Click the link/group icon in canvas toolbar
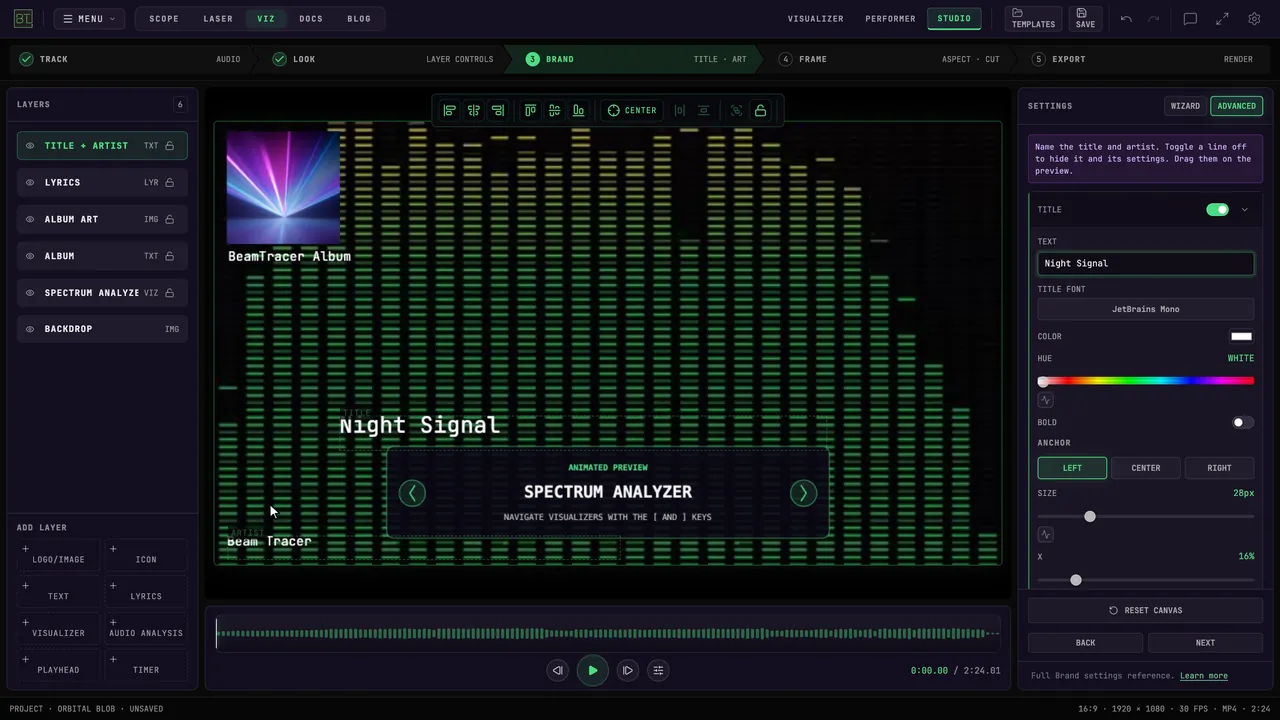This screenshot has width=1280, height=720. (x=737, y=110)
